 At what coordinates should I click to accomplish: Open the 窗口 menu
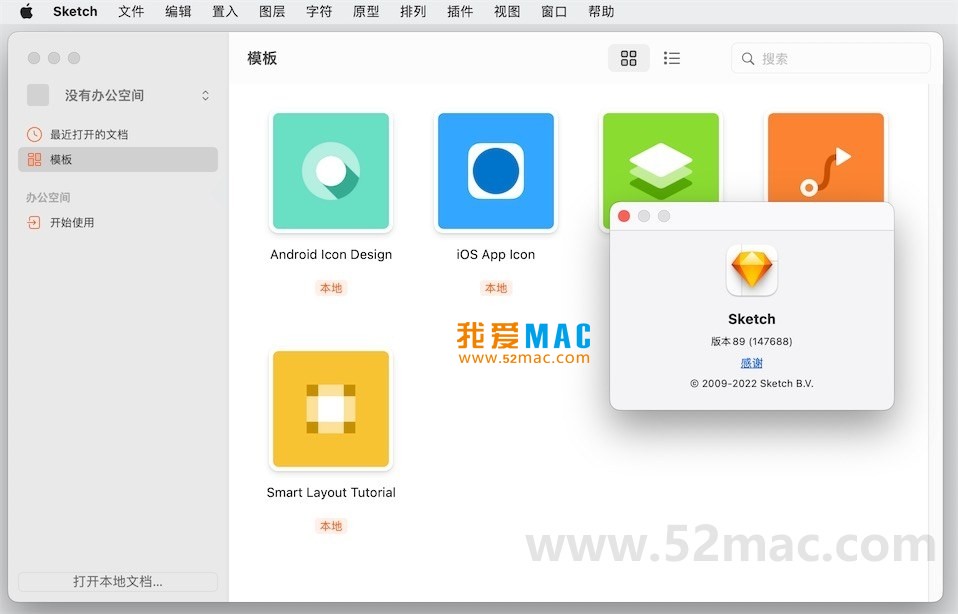pyautogui.click(x=553, y=12)
